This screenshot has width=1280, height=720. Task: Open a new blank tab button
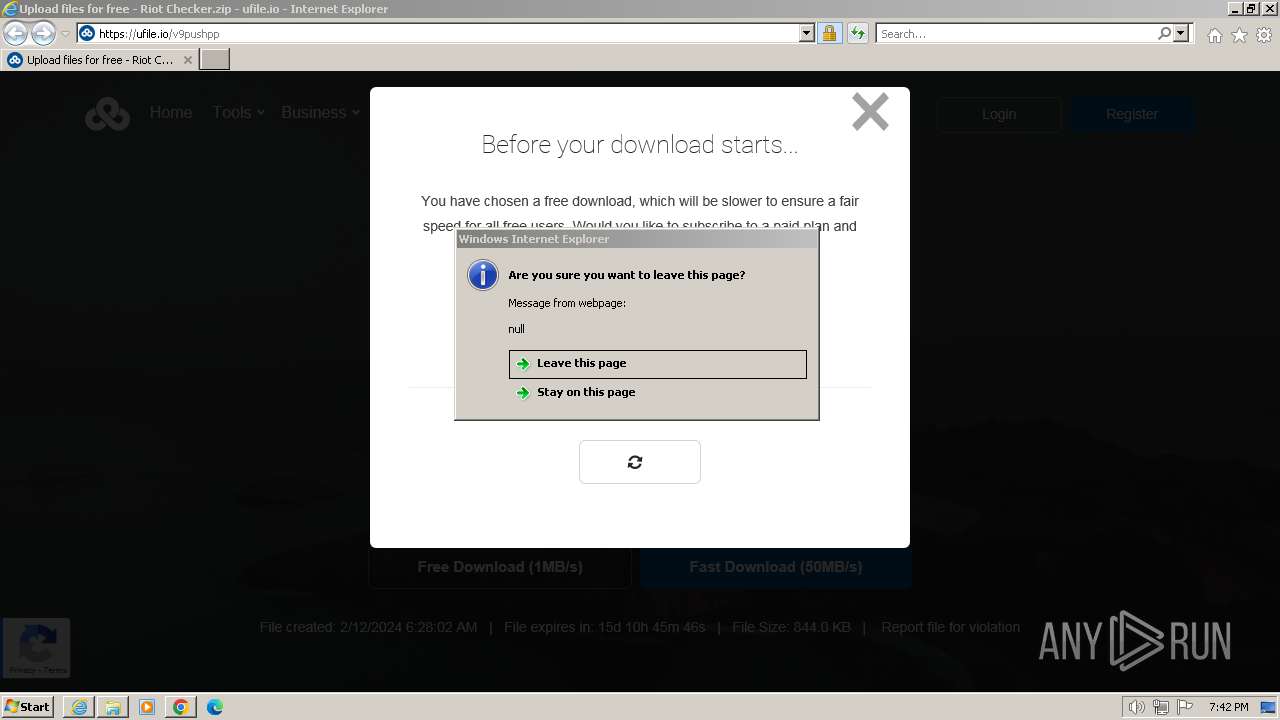click(215, 60)
